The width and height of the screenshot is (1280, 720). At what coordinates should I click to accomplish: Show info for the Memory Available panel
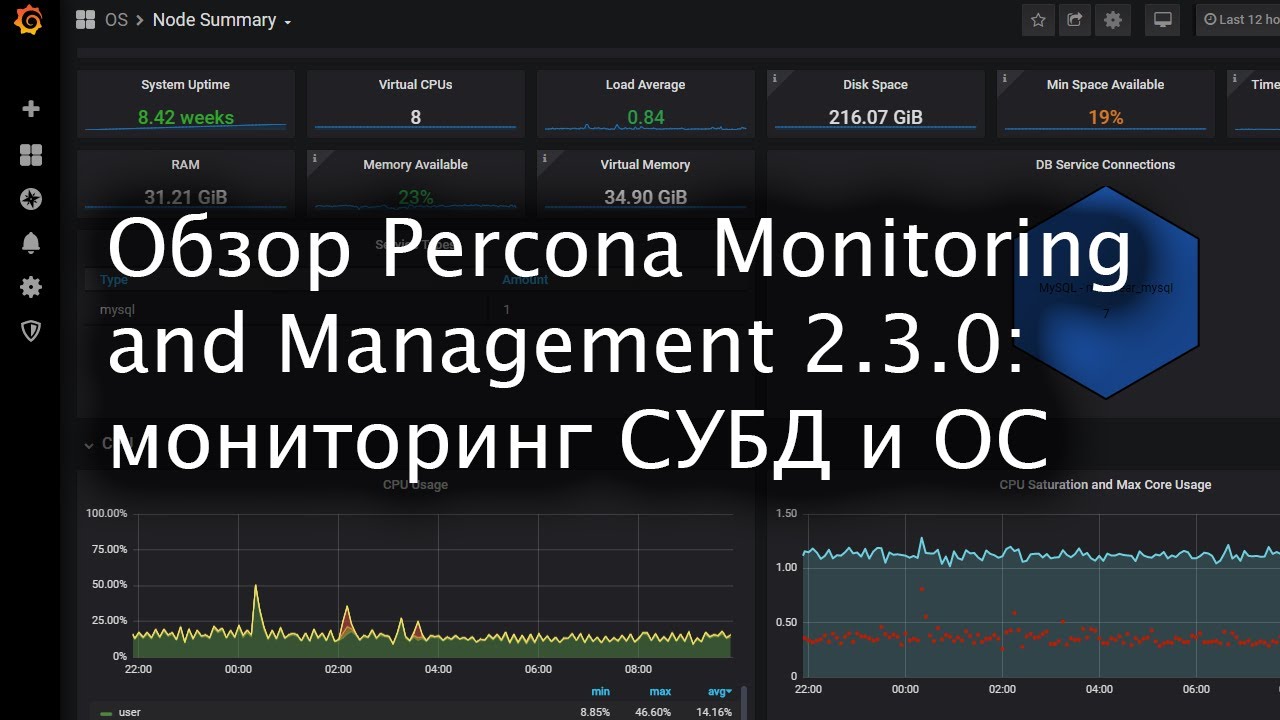coord(314,157)
